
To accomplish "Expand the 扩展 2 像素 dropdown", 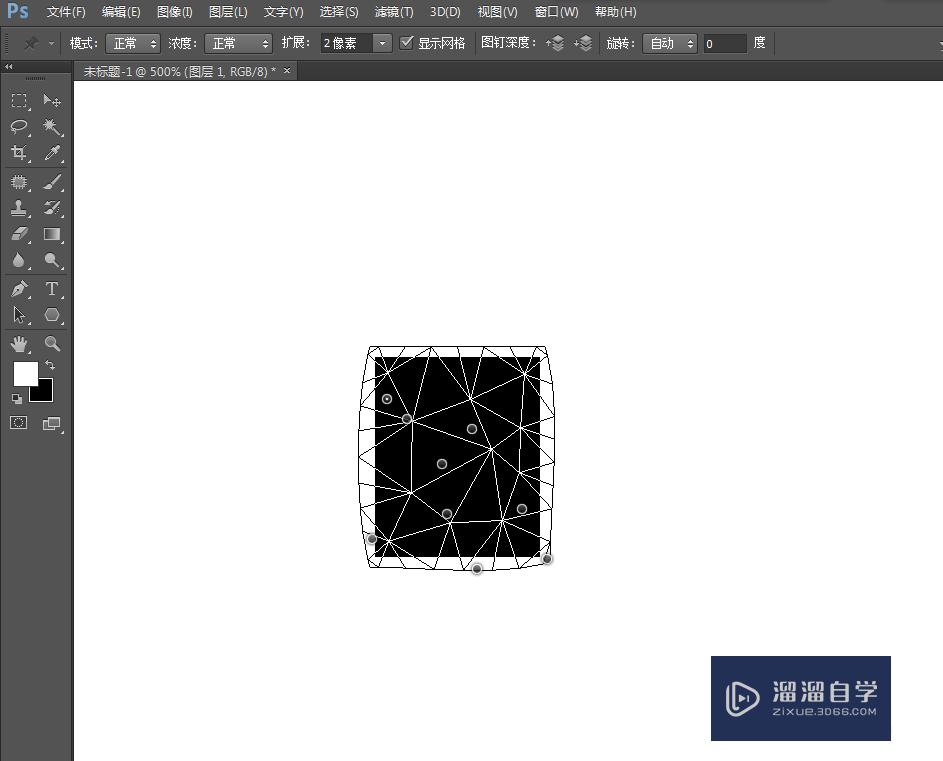I will point(382,43).
